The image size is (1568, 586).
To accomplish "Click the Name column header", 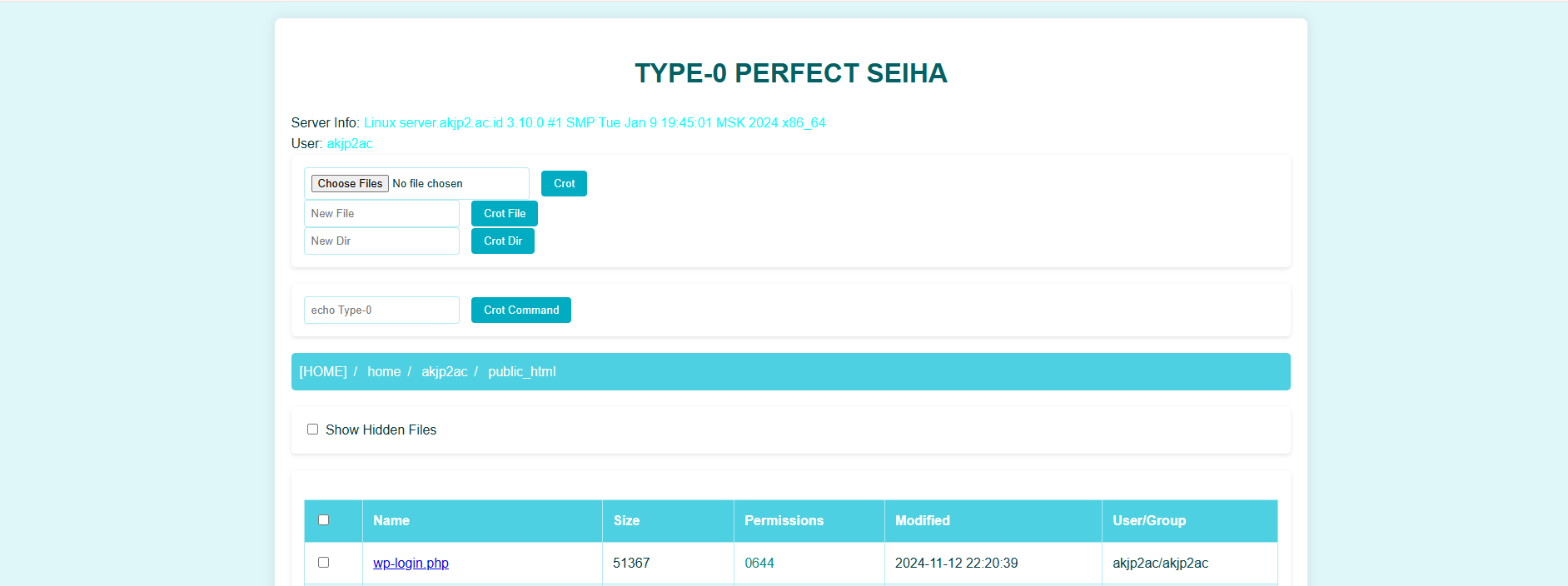I will click(x=391, y=521).
